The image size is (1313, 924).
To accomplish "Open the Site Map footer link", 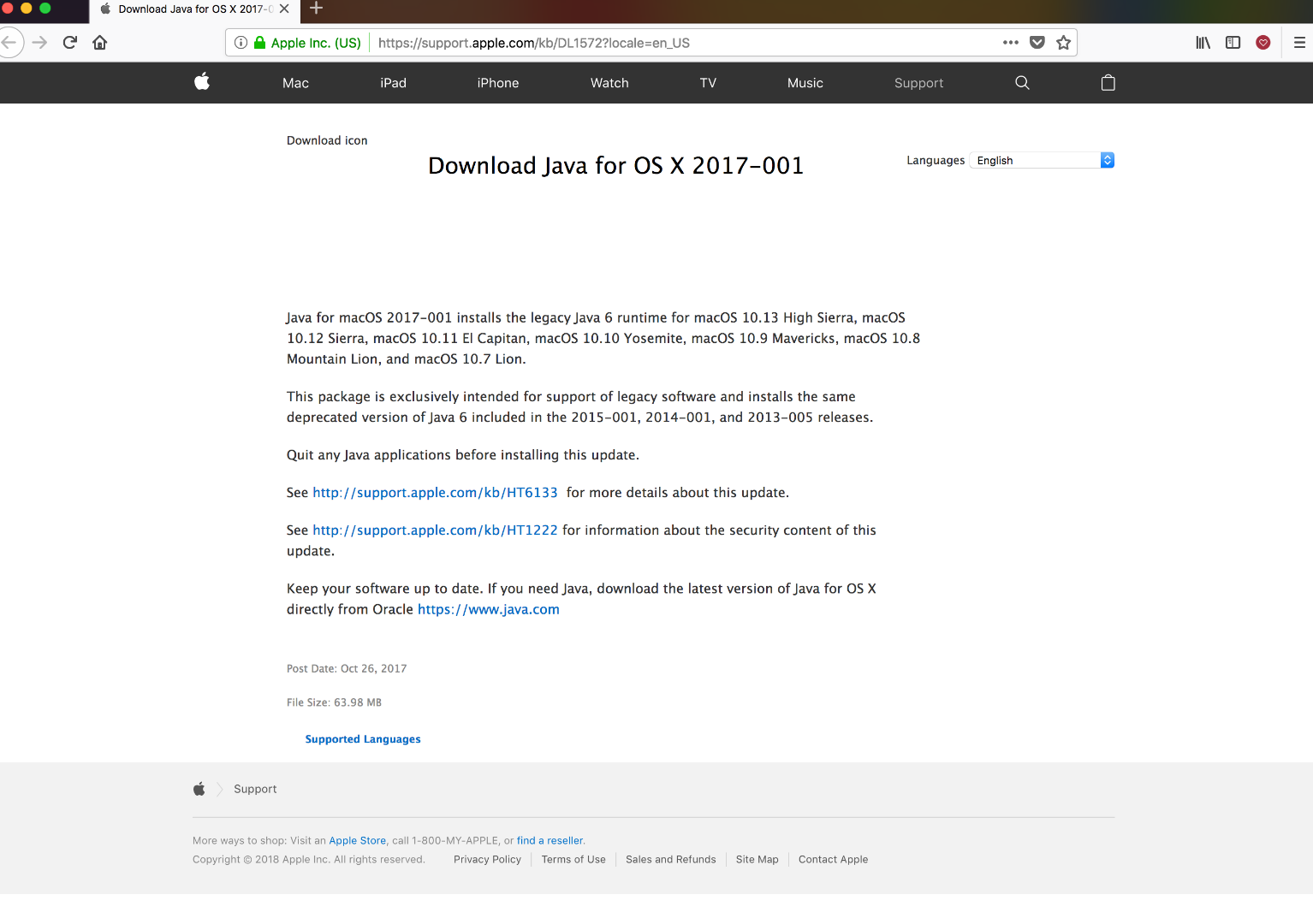I will pyautogui.click(x=757, y=860).
